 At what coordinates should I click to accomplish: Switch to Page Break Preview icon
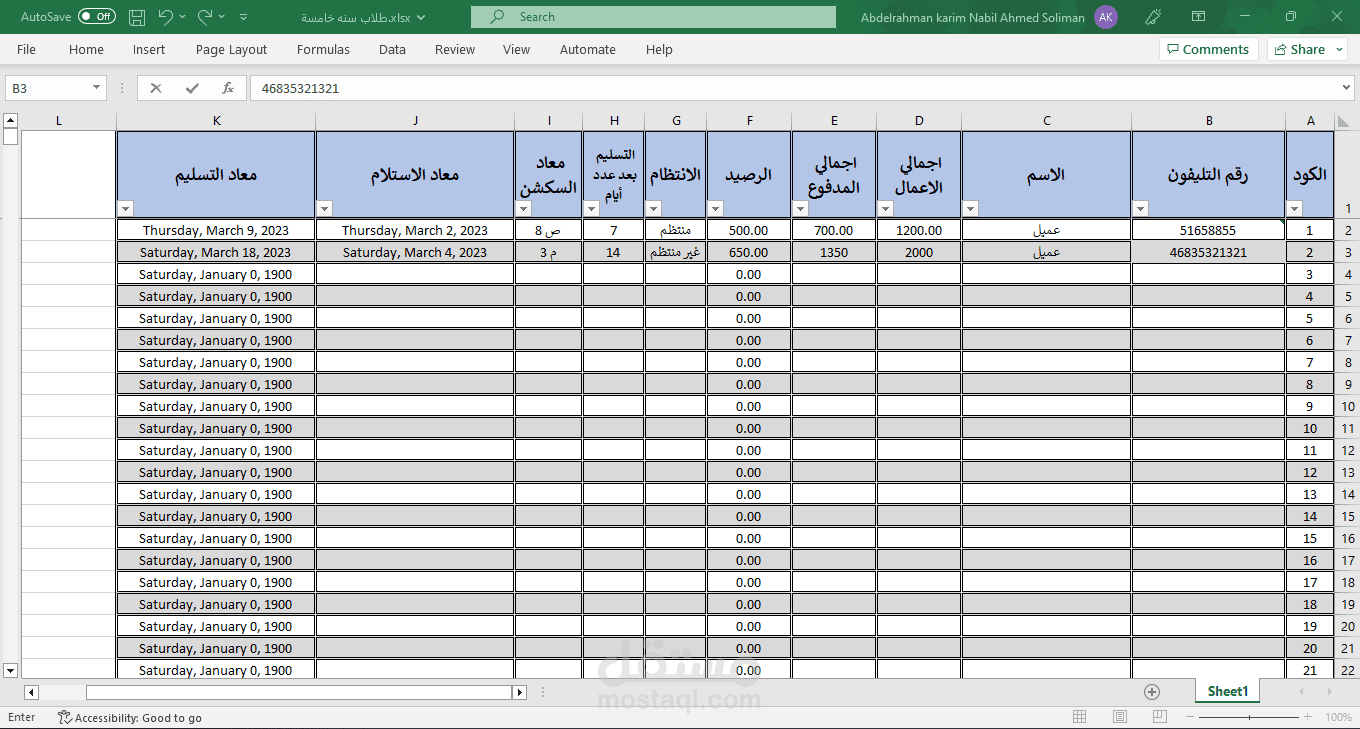[x=1159, y=717]
